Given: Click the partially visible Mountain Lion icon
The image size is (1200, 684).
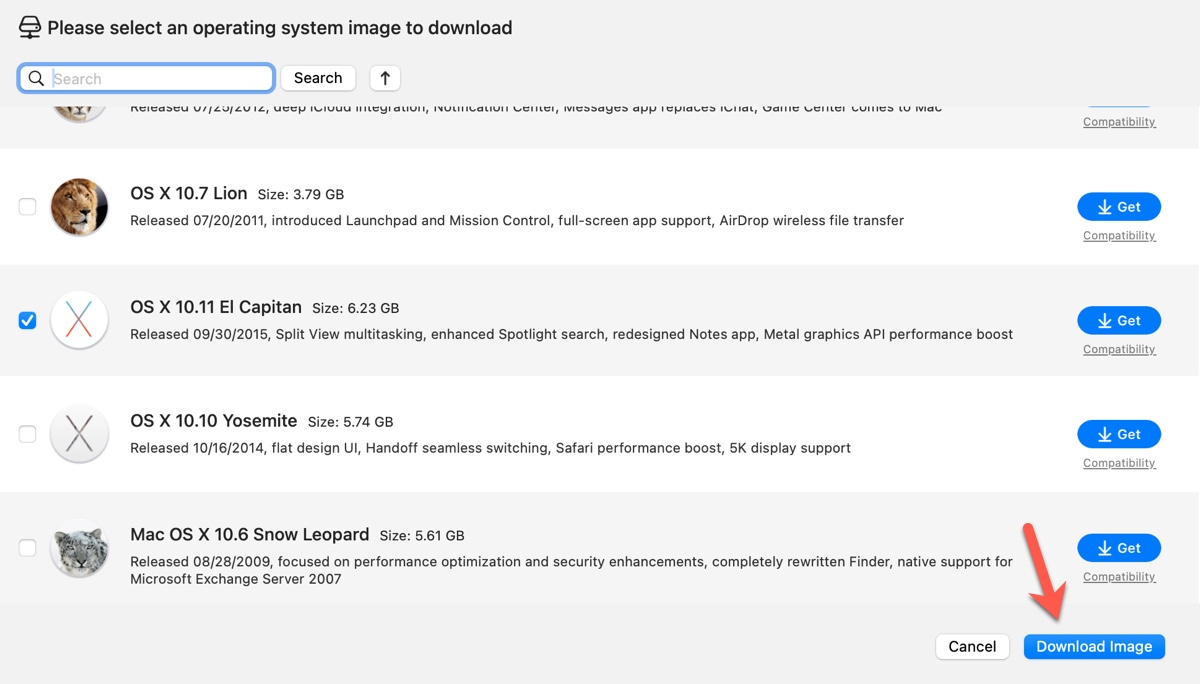Looking at the screenshot, I should click(79, 112).
